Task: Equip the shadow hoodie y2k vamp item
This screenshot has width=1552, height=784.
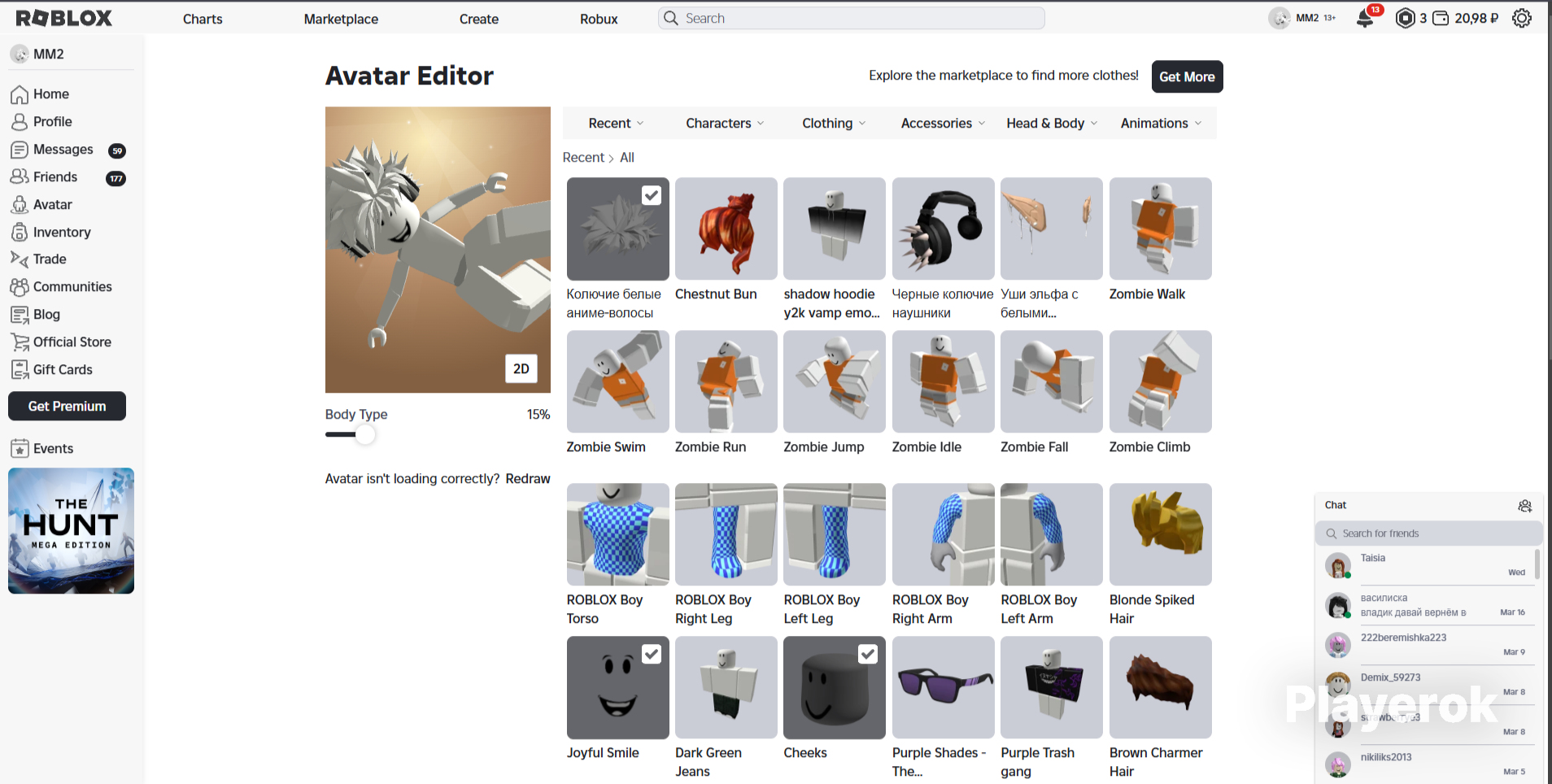Action: [x=835, y=229]
